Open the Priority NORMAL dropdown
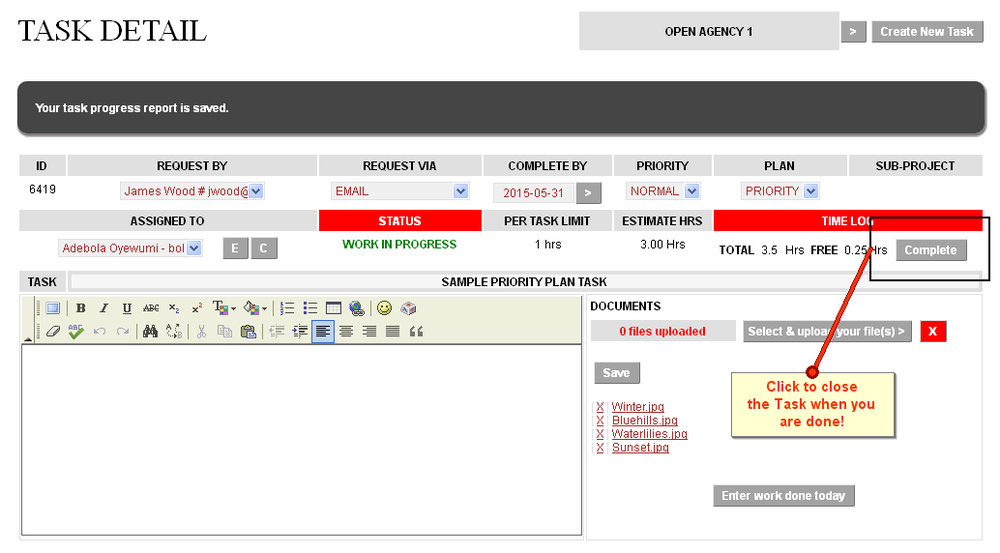The width and height of the screenshot is (1000, 553). click(692, 191)
